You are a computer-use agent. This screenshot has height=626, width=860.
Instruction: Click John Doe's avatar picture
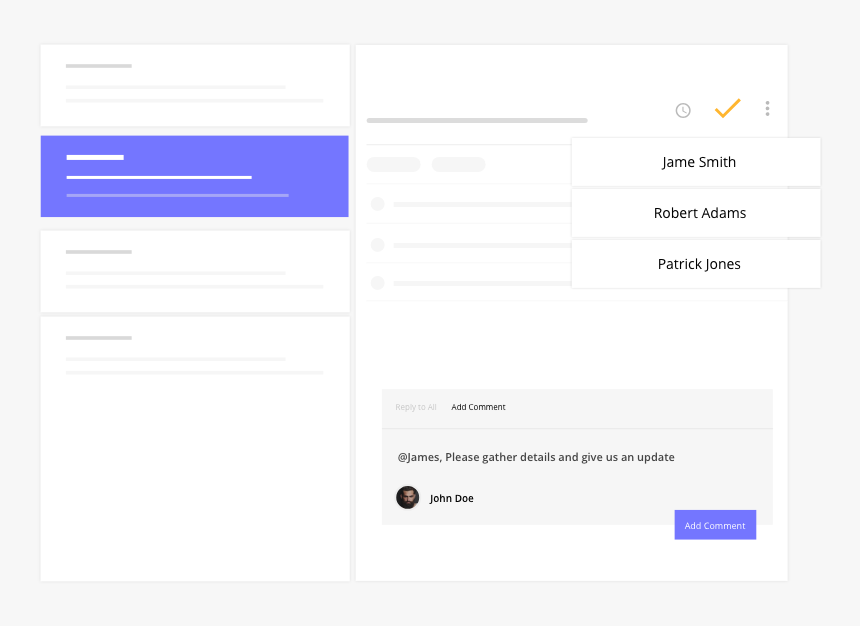click(x=407, y=497)
